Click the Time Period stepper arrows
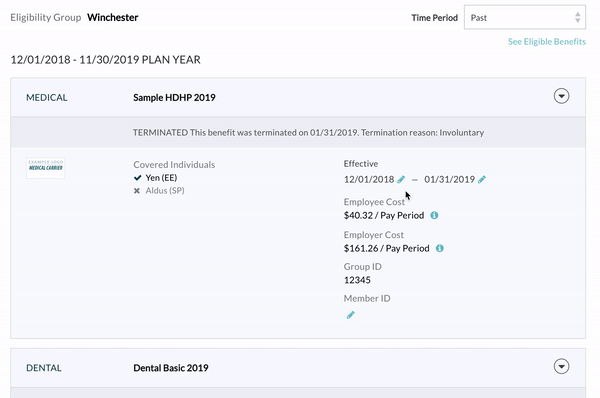 click(x=577, y=17)
